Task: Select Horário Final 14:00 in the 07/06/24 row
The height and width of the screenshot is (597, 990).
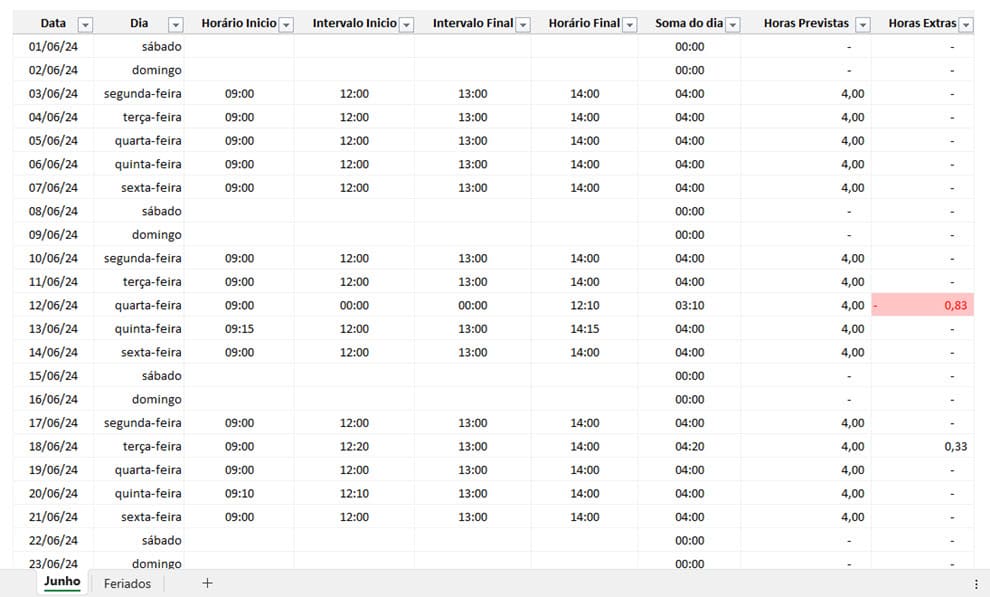Action: [x=585, y=187]
